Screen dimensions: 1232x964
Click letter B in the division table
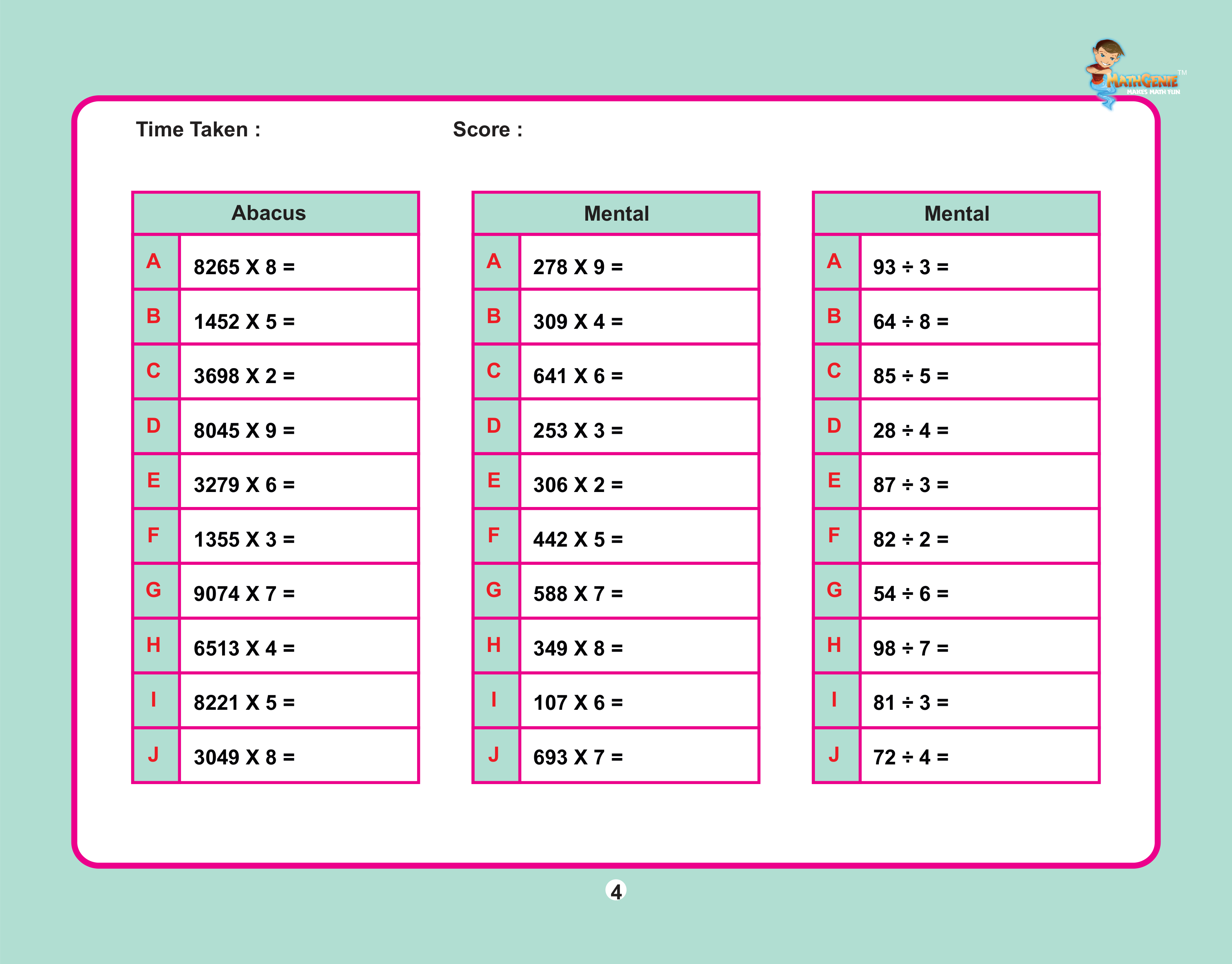coord(834,316)
